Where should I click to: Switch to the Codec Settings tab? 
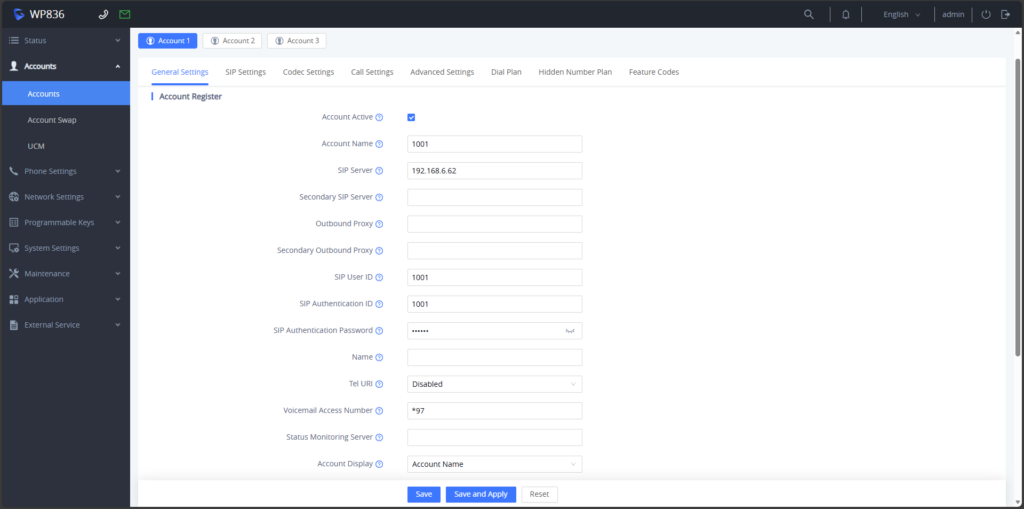tap(308, 72)
